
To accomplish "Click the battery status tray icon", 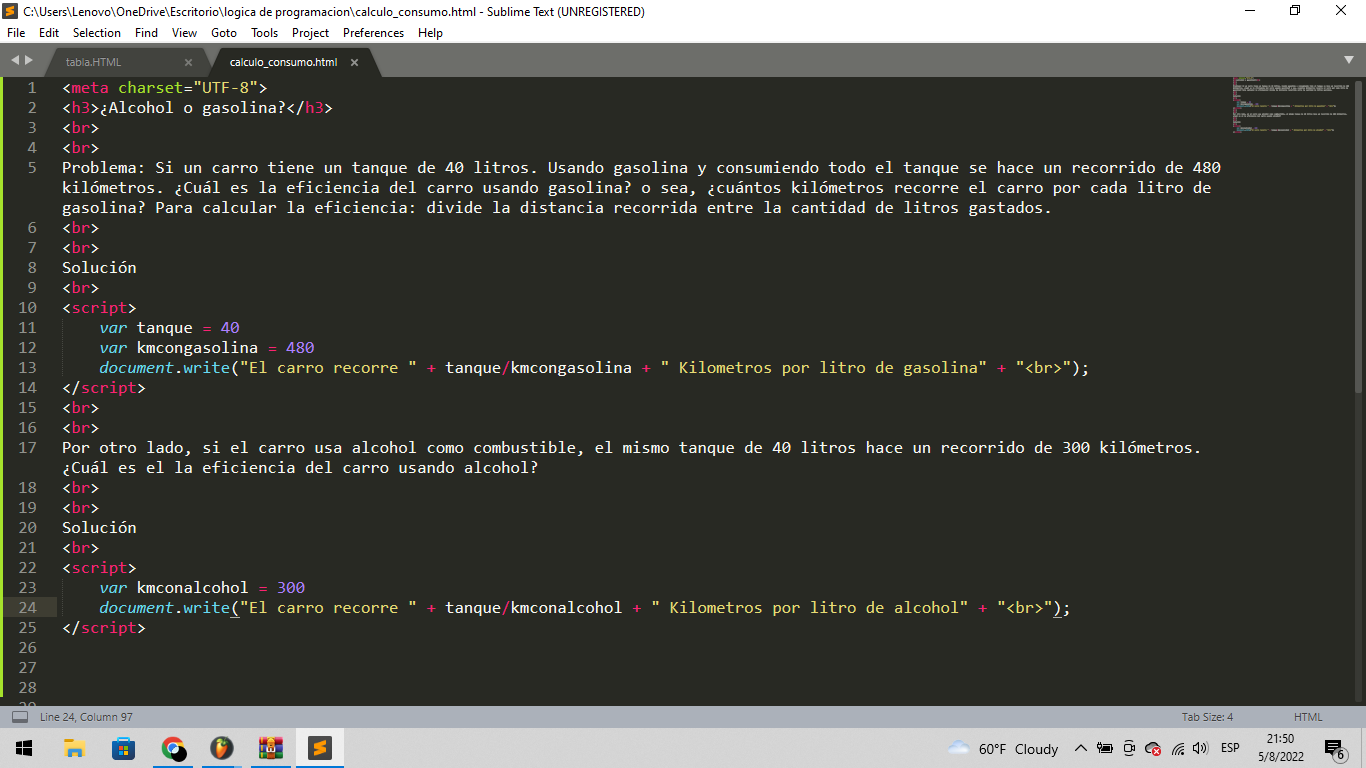I will [x=1105, y=748].
